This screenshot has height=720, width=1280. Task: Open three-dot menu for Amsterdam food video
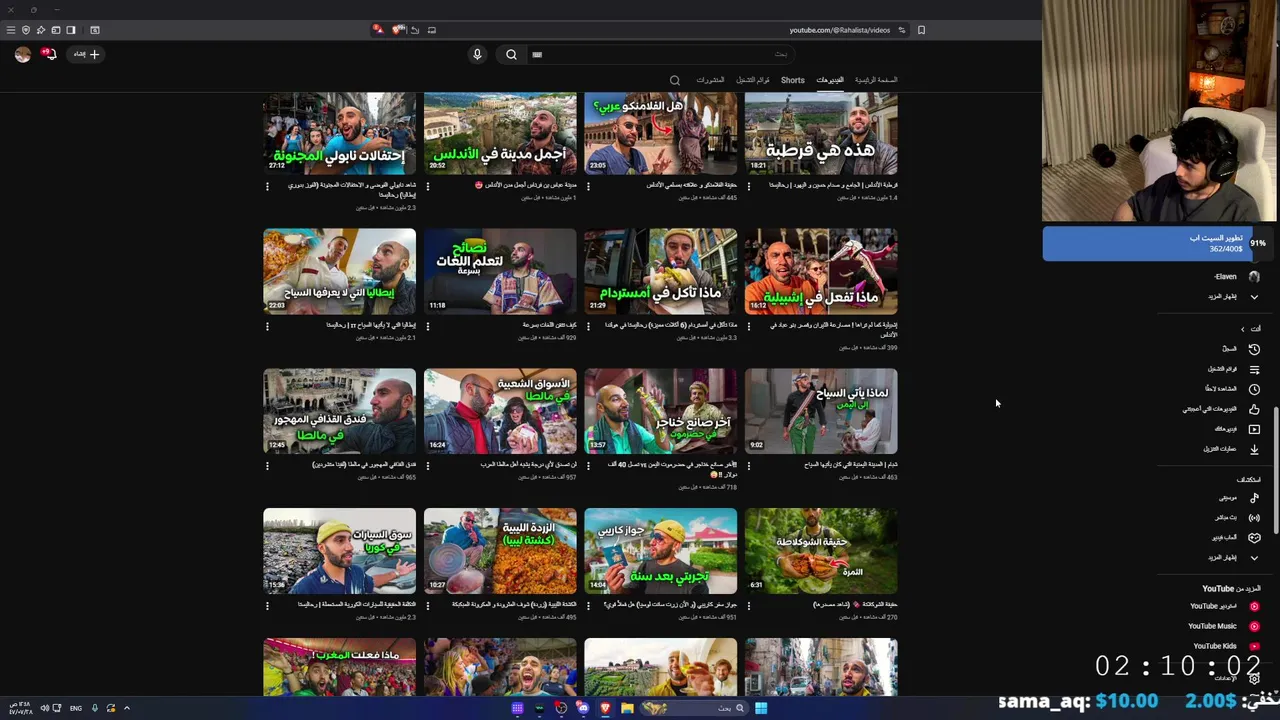[x=587, y=326]
